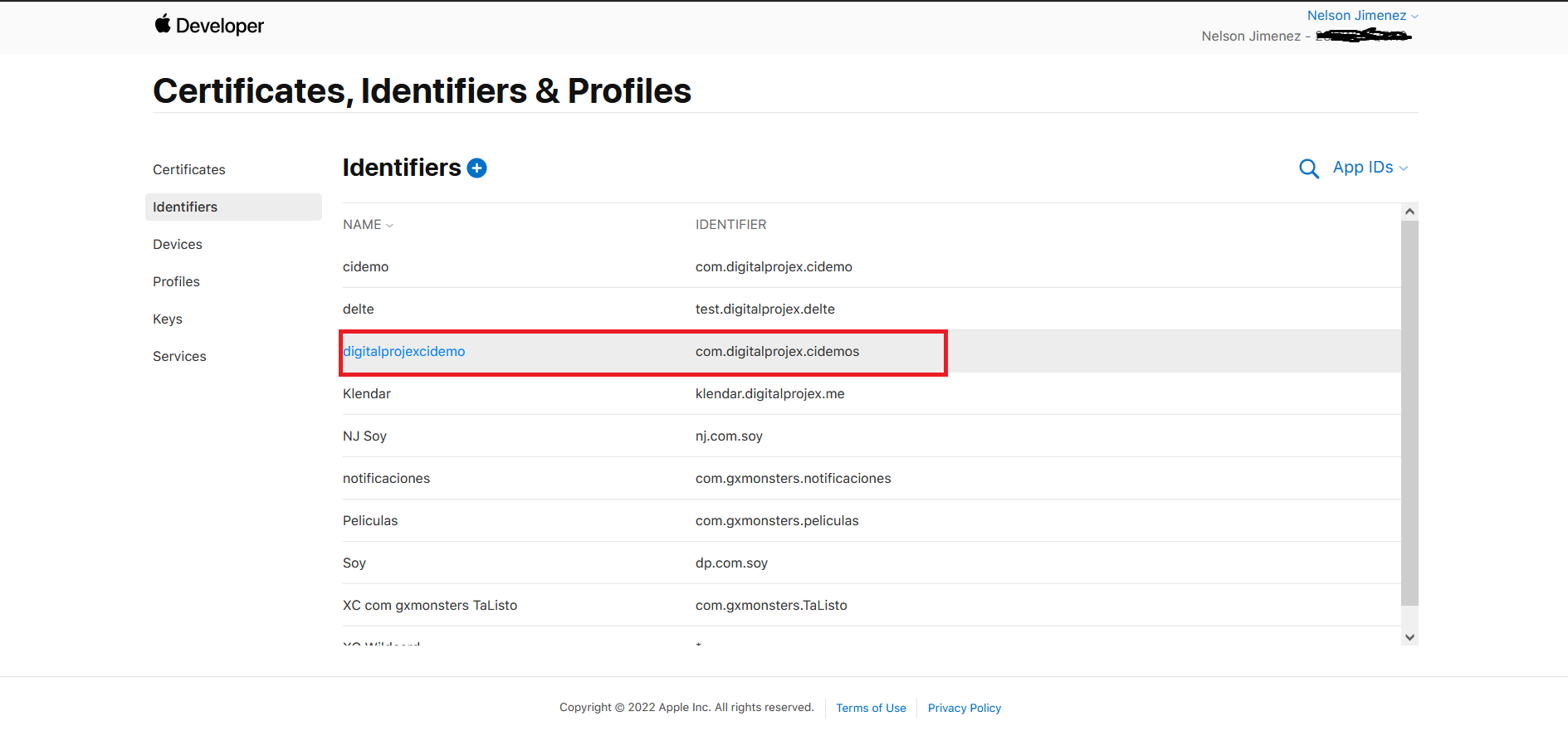Open the Privacy Policy link

tap(964, 708)
